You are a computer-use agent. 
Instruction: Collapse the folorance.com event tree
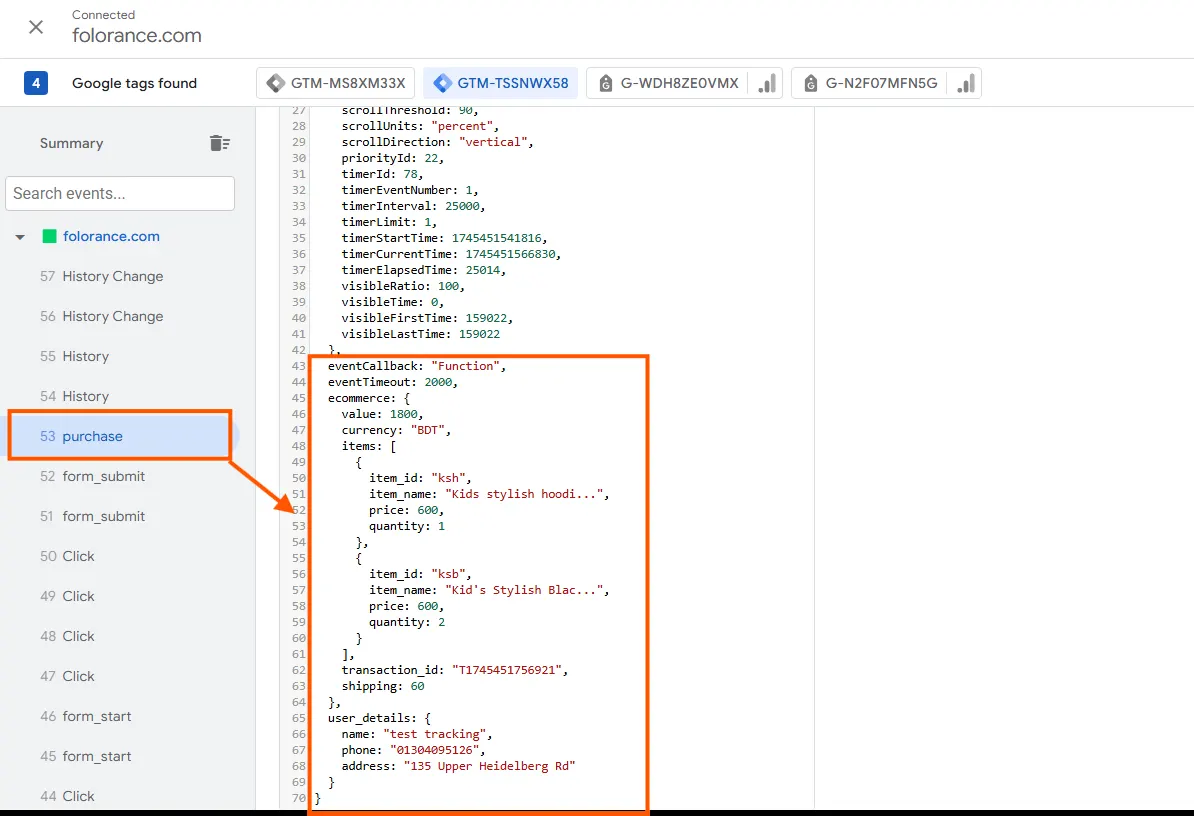[x=20, y=237]
